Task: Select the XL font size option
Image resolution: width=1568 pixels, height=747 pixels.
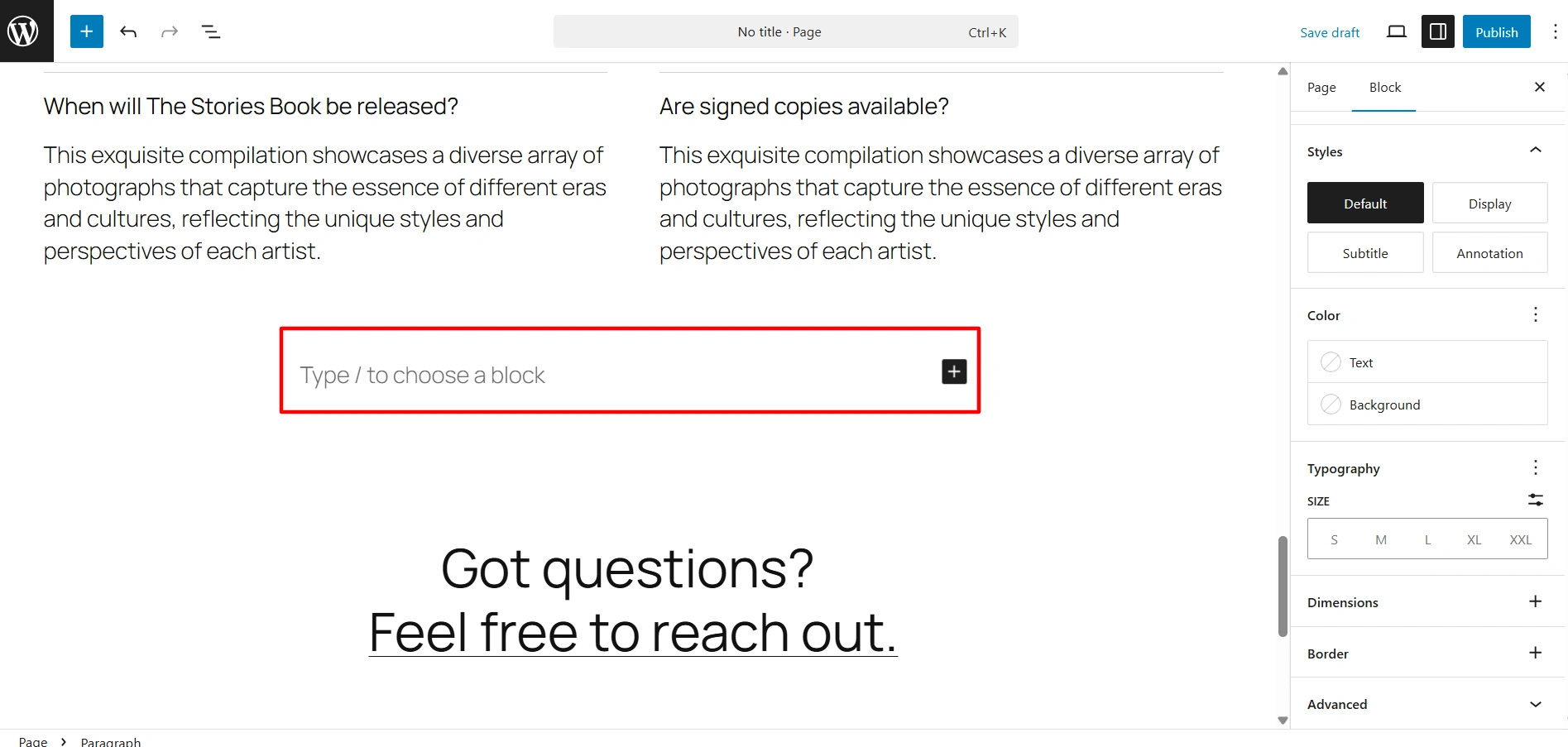Action: pyautogui.click(x=1474, y=539)
